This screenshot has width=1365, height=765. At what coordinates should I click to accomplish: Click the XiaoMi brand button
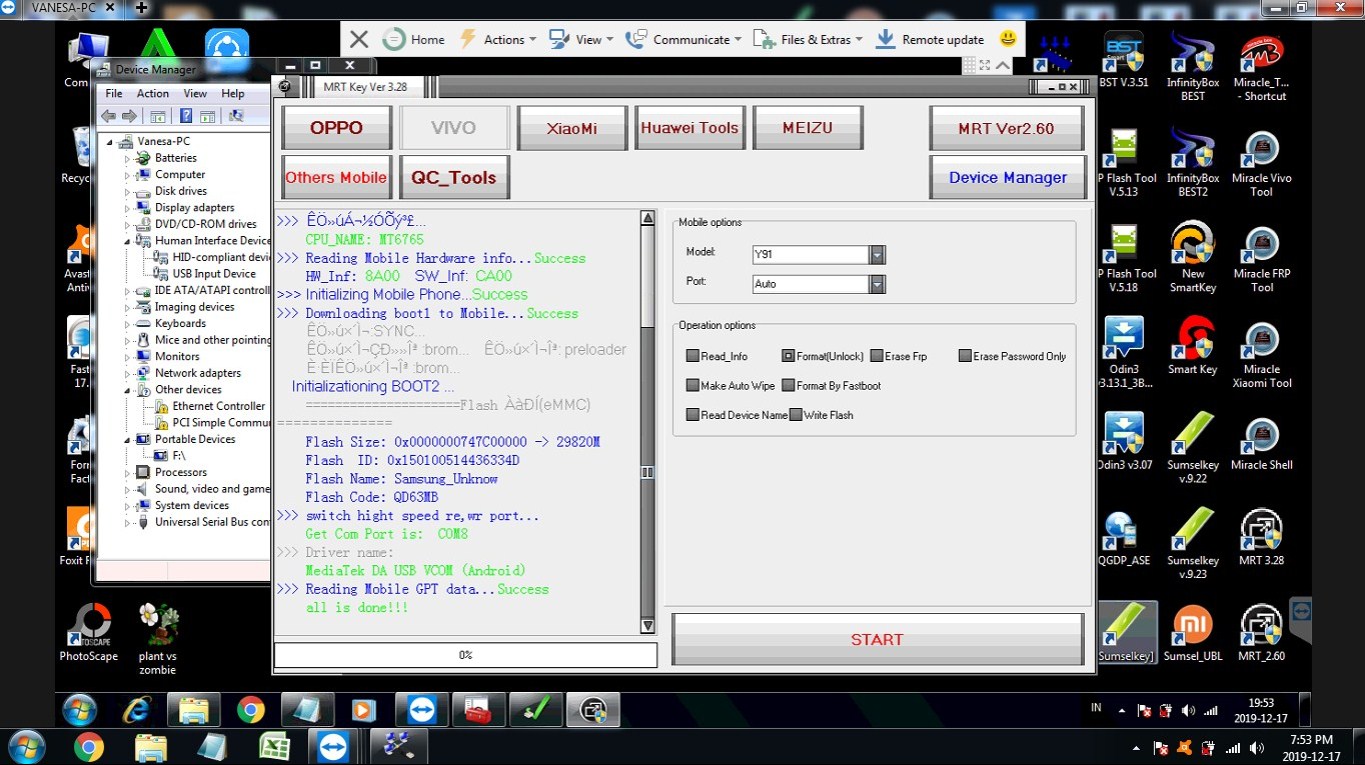[572, 128]
